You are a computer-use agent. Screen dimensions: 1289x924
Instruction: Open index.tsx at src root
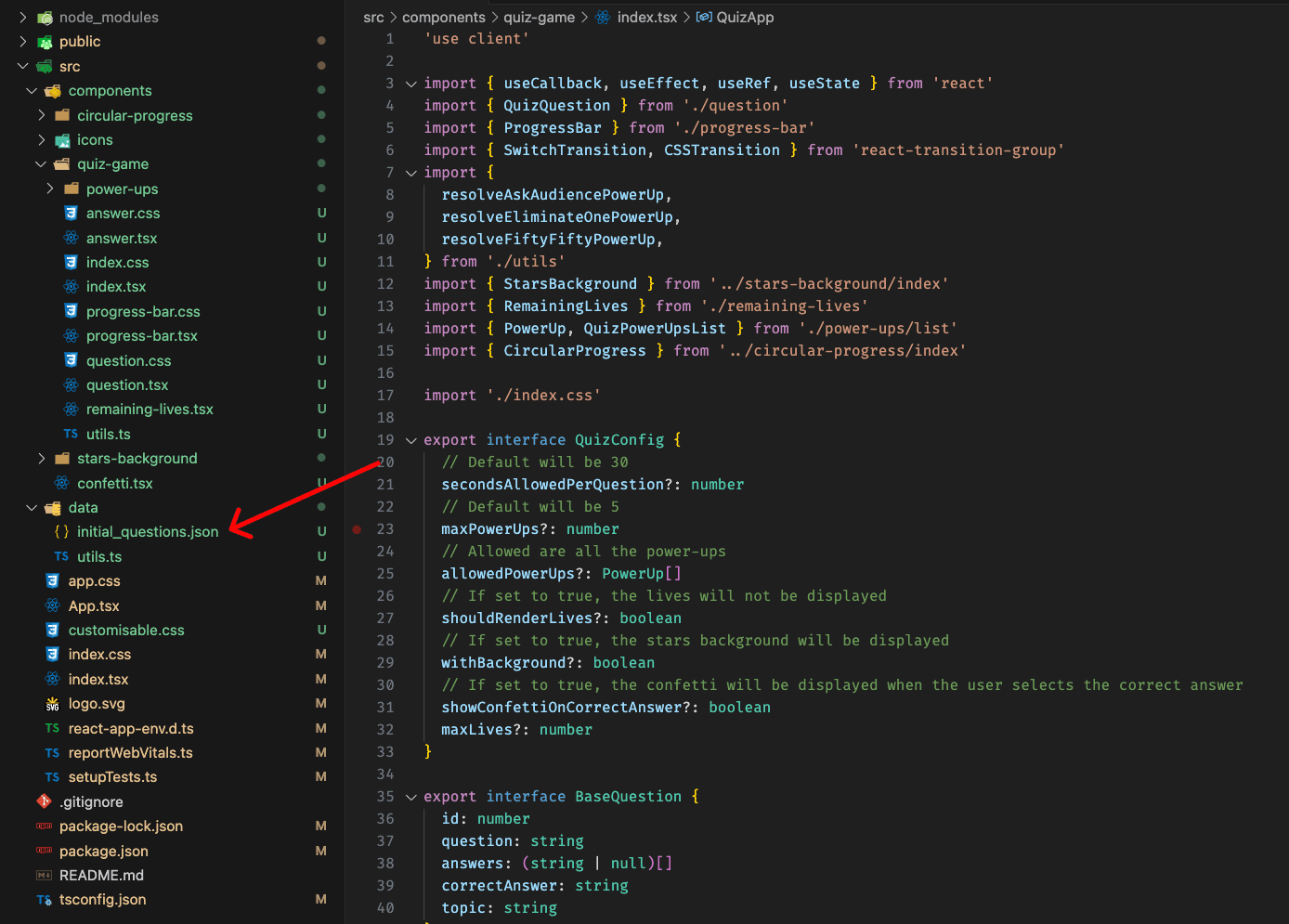[98, 679]
